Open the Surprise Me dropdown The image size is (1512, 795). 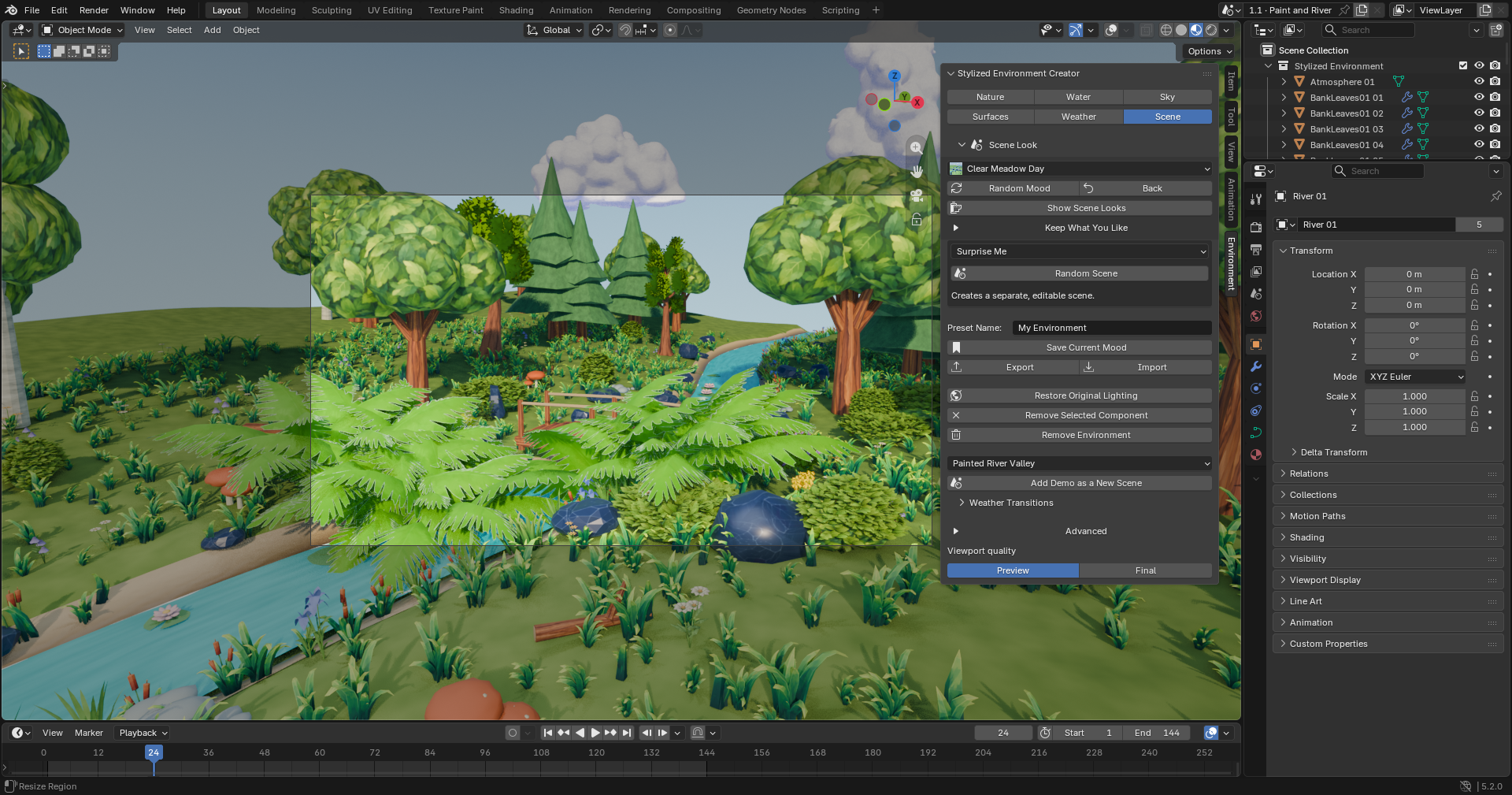point(1080,251)
